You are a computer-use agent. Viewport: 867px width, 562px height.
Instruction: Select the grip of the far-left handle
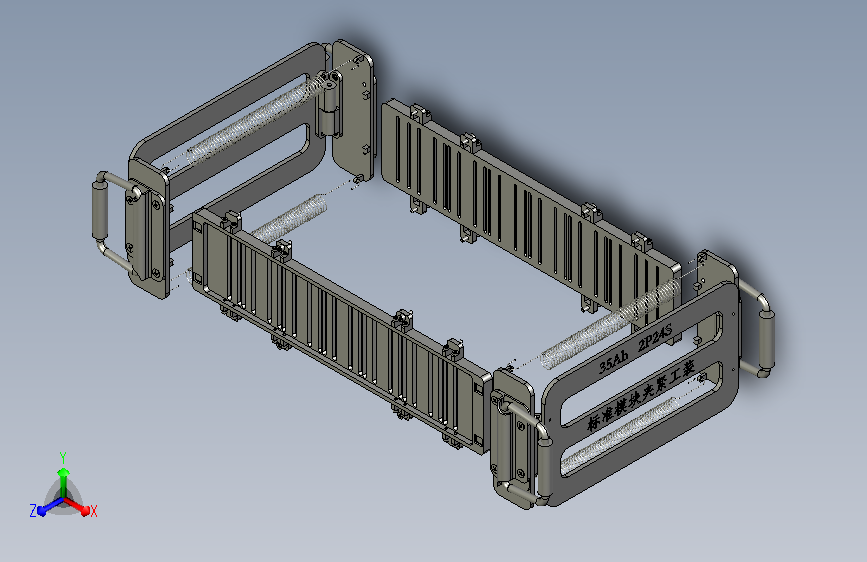click(100, 211)
